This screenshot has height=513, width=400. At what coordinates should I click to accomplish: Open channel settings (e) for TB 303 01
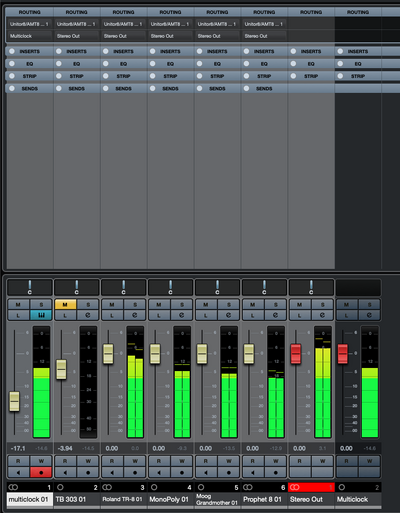(88, 315)
